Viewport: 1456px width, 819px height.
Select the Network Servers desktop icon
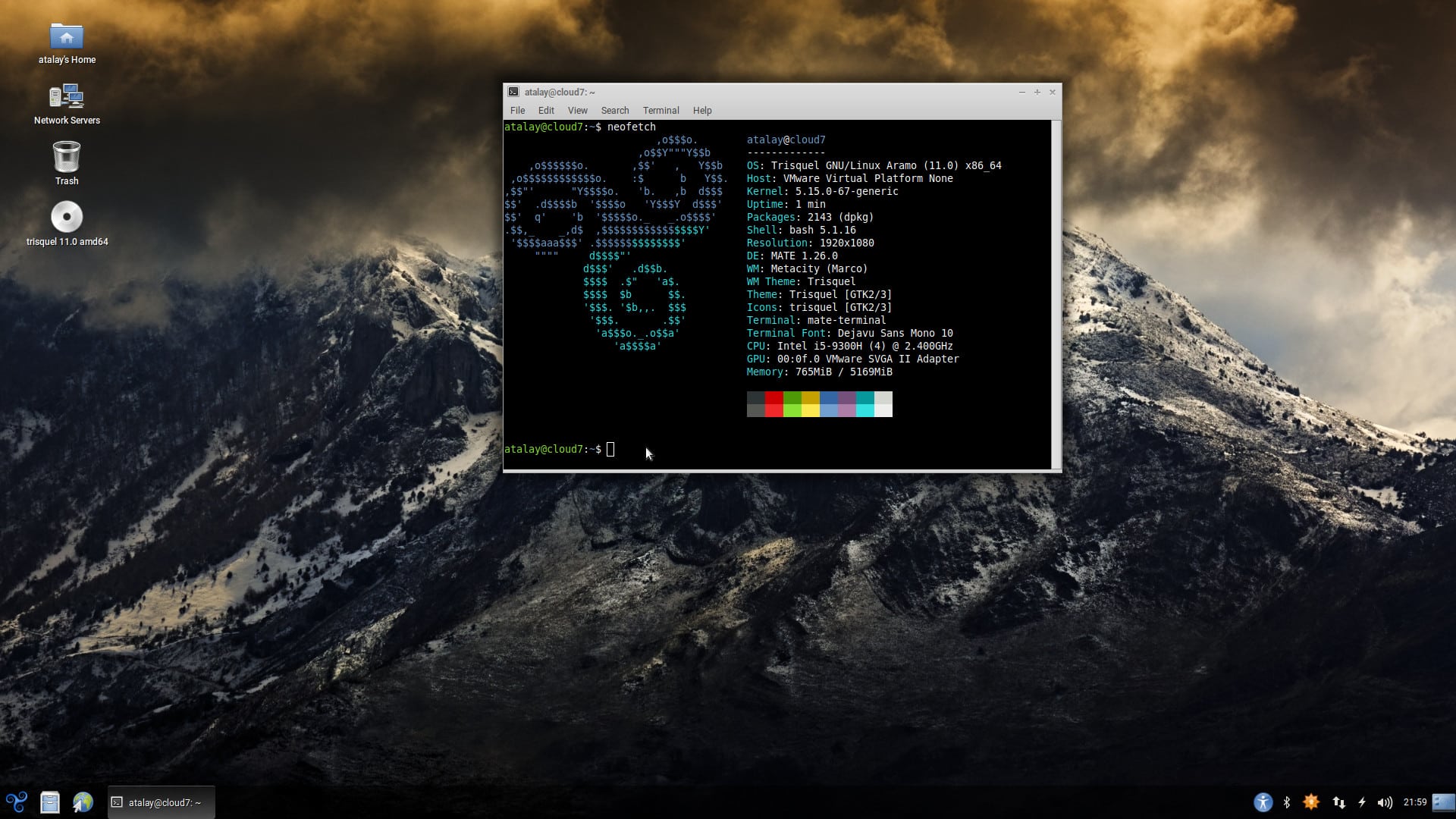[x=67, y=104]
